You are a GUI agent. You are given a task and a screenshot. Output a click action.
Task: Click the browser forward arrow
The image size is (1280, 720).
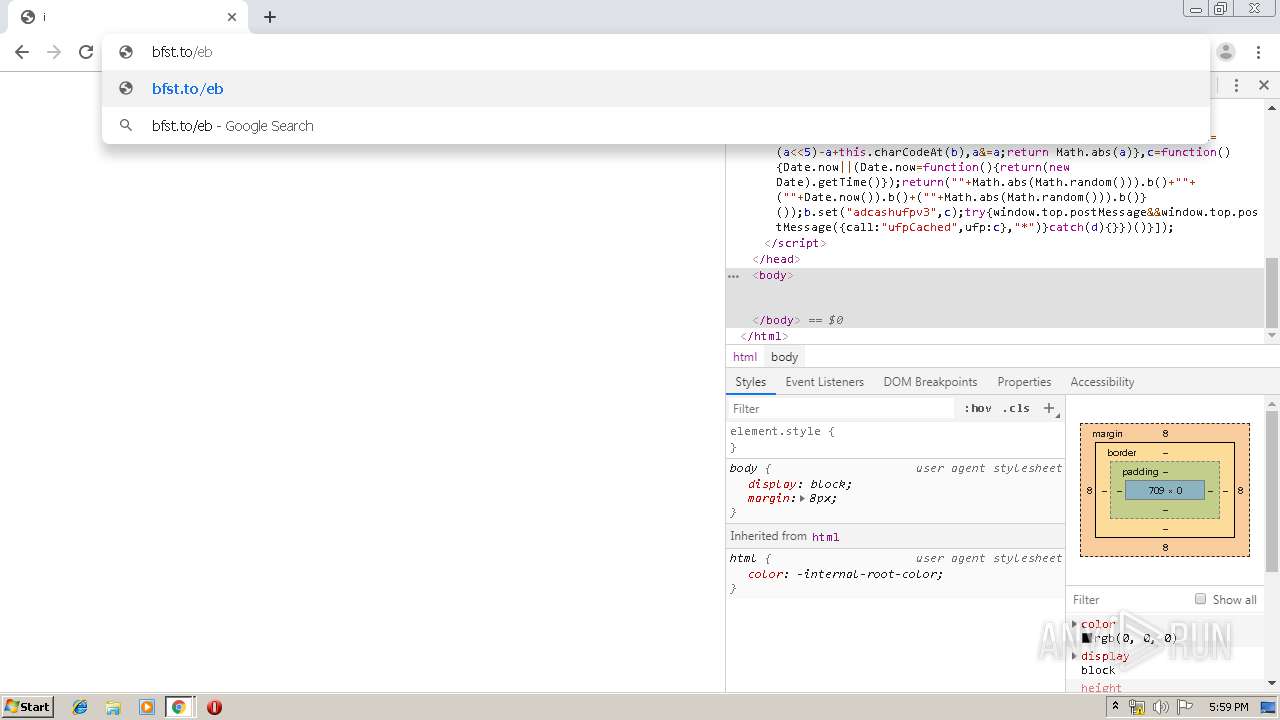coord(54,52)
